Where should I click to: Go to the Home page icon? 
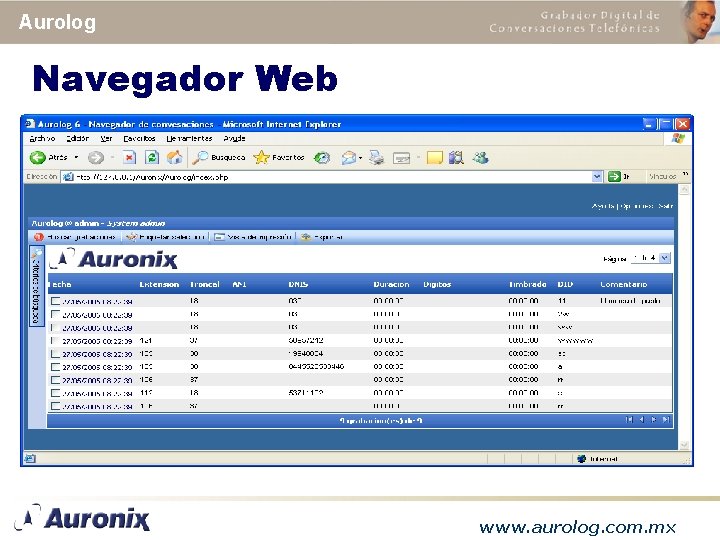(174, 158)
